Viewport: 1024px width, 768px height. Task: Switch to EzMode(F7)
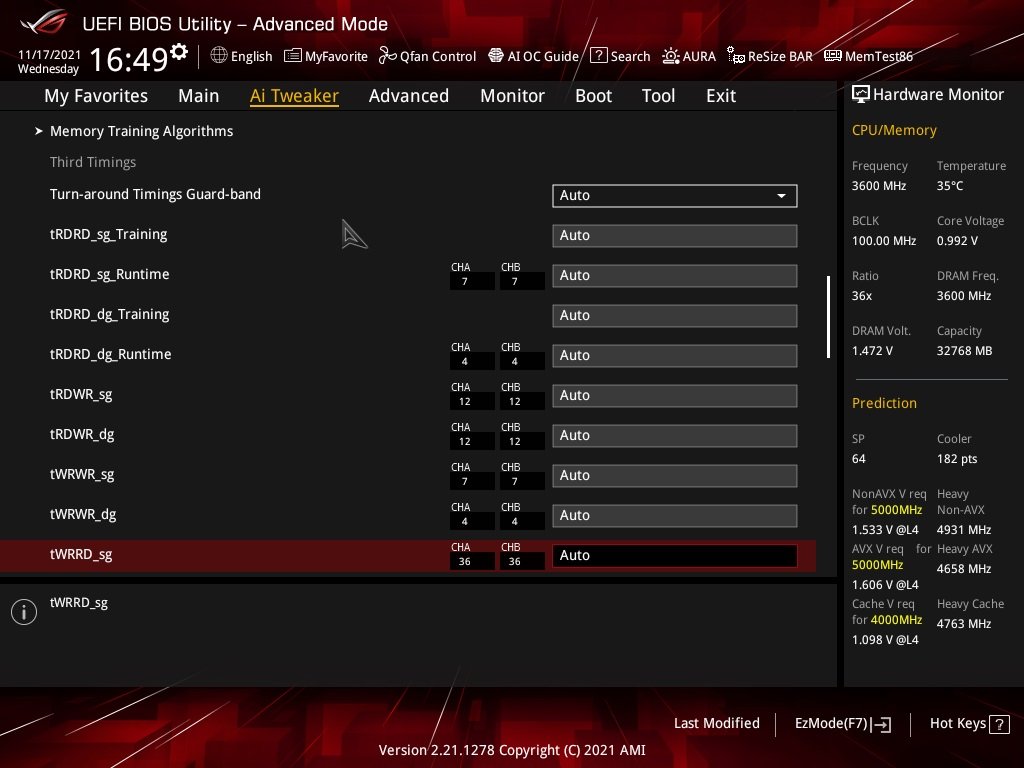click(x=842, y=724)
